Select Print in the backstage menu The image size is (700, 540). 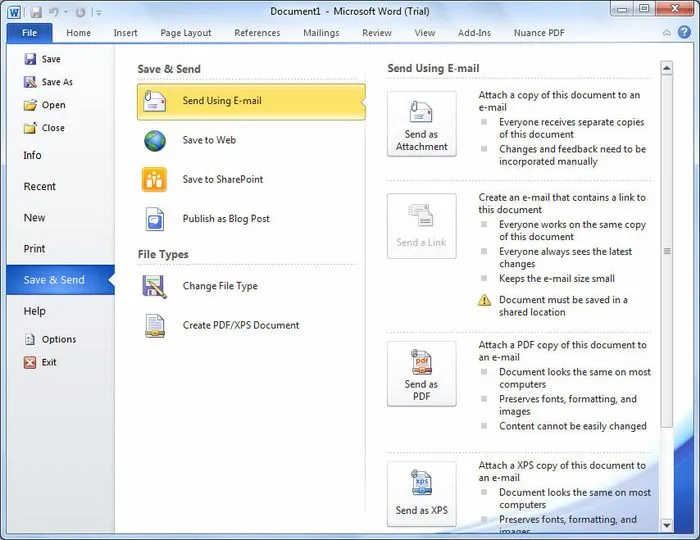pyautogui.click(x=34, y=249)
